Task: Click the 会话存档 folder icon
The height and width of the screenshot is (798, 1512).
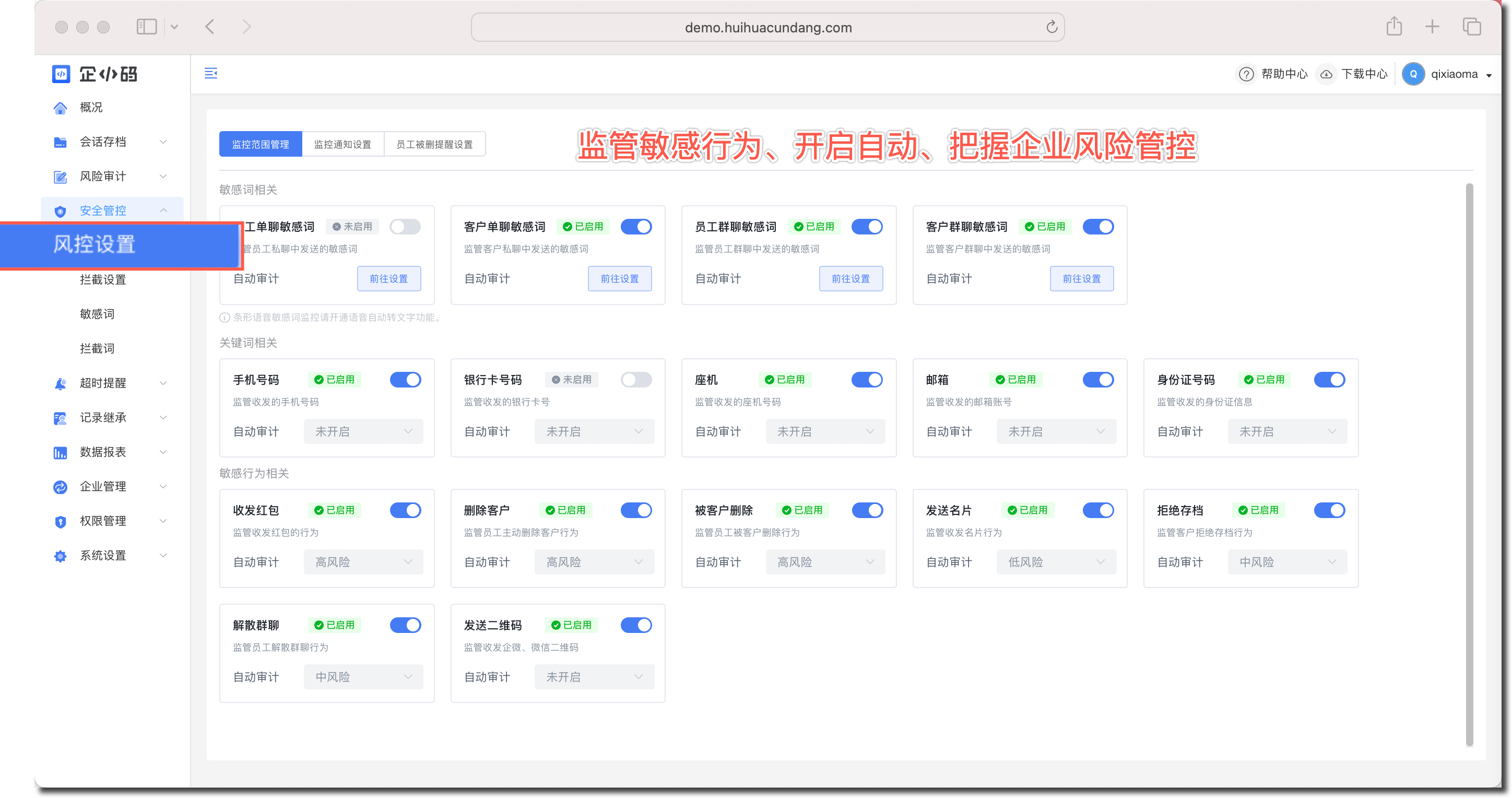Action: [60, 142]
